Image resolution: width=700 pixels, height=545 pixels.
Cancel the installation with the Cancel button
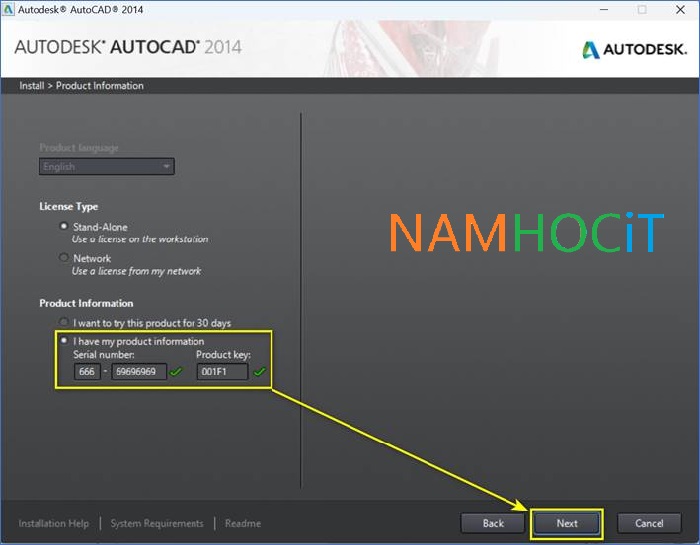pos(649,523)
